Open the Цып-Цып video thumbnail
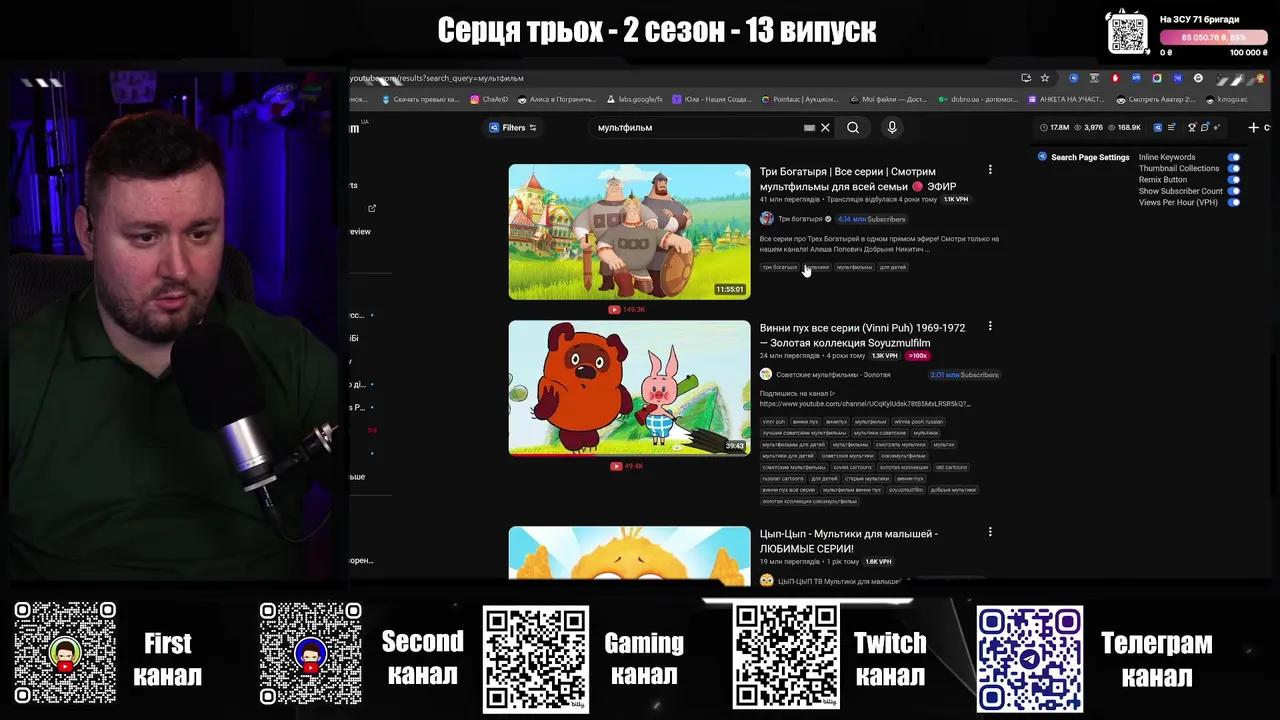1280x720 pixels. pos(629,556)
